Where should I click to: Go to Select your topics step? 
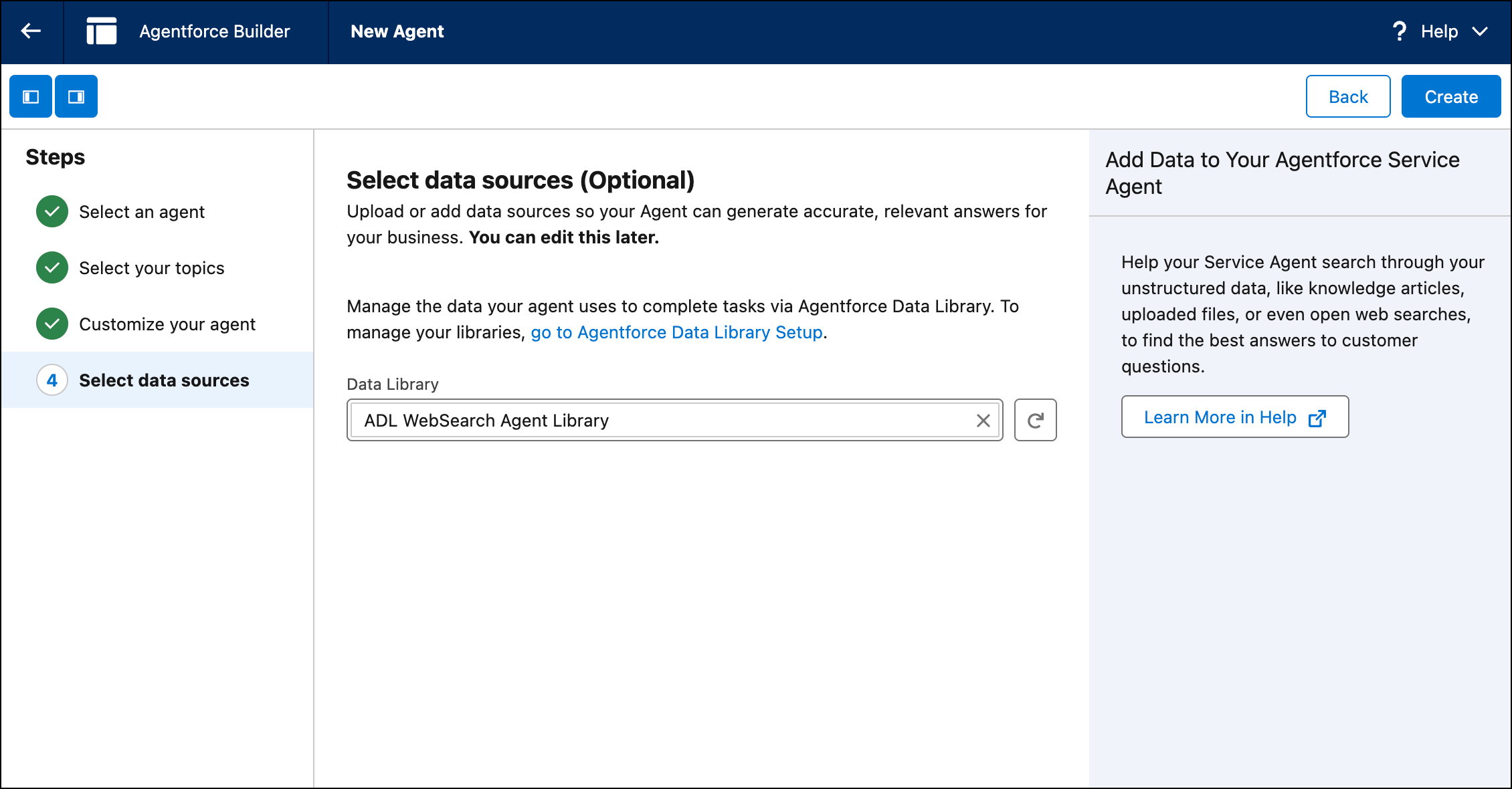pyautogui.click(x=152, y=268)
